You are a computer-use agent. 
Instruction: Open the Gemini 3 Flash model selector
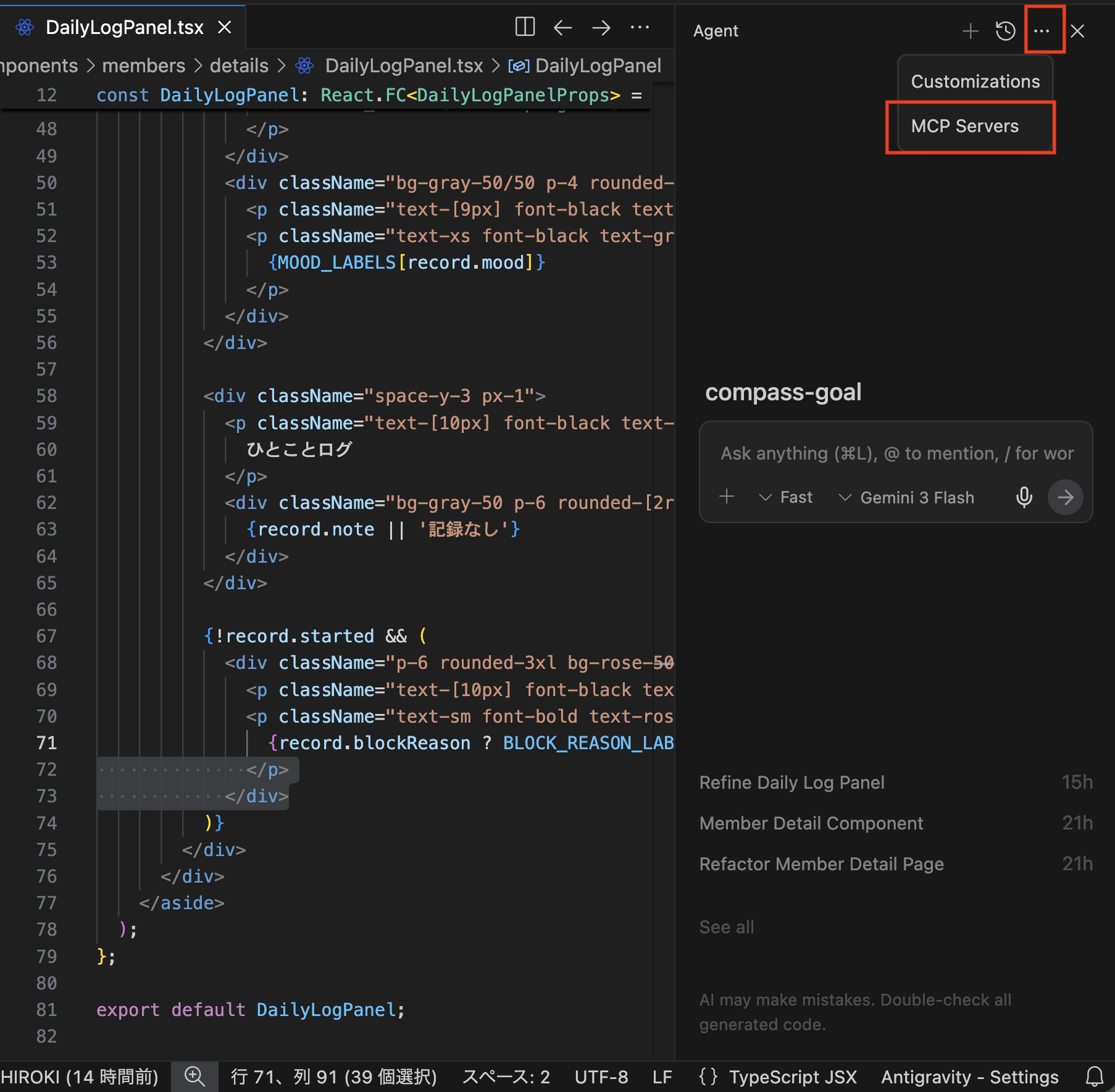[906, 497]
